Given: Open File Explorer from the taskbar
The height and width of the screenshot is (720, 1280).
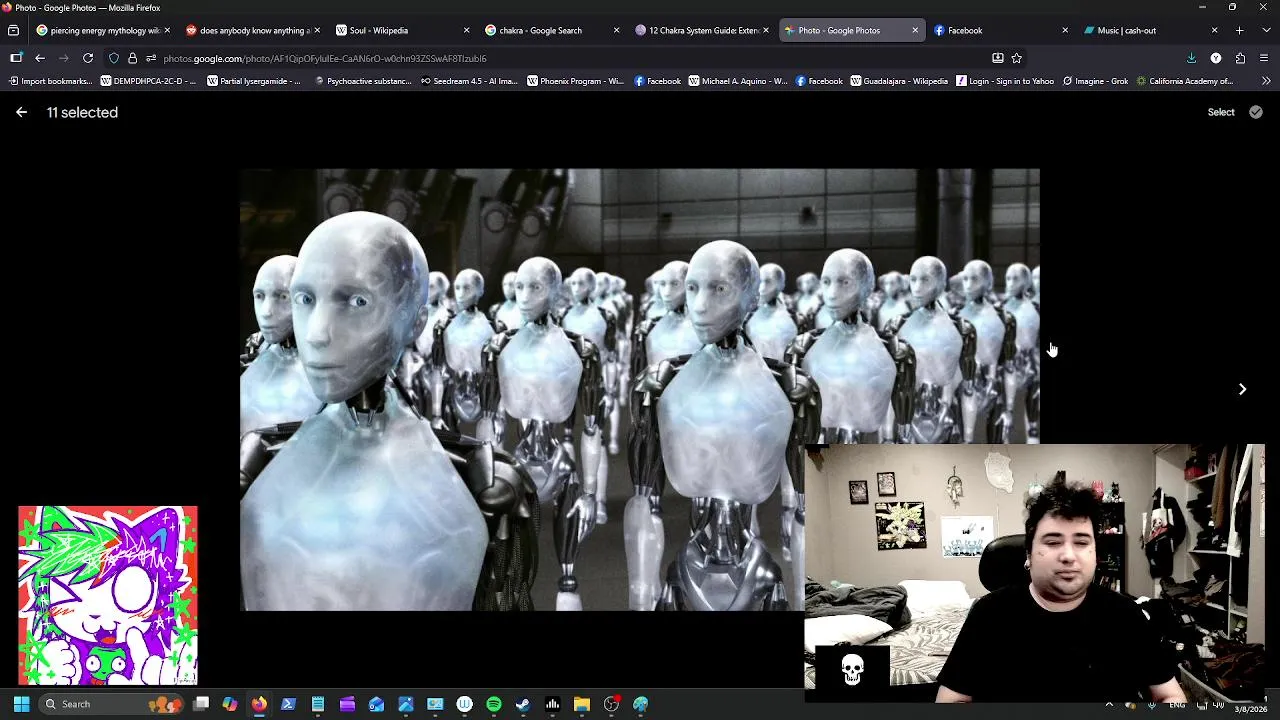Looking at the screenshot, I should 582,704.
